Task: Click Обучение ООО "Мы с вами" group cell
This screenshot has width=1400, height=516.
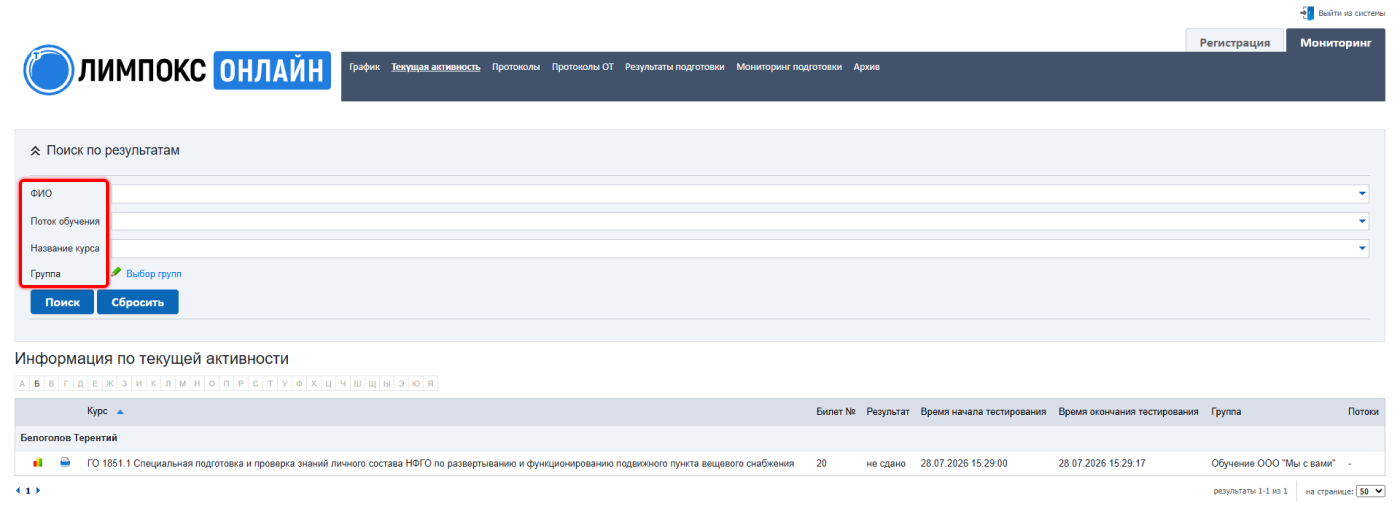Action: click(x=1273, y=464)
